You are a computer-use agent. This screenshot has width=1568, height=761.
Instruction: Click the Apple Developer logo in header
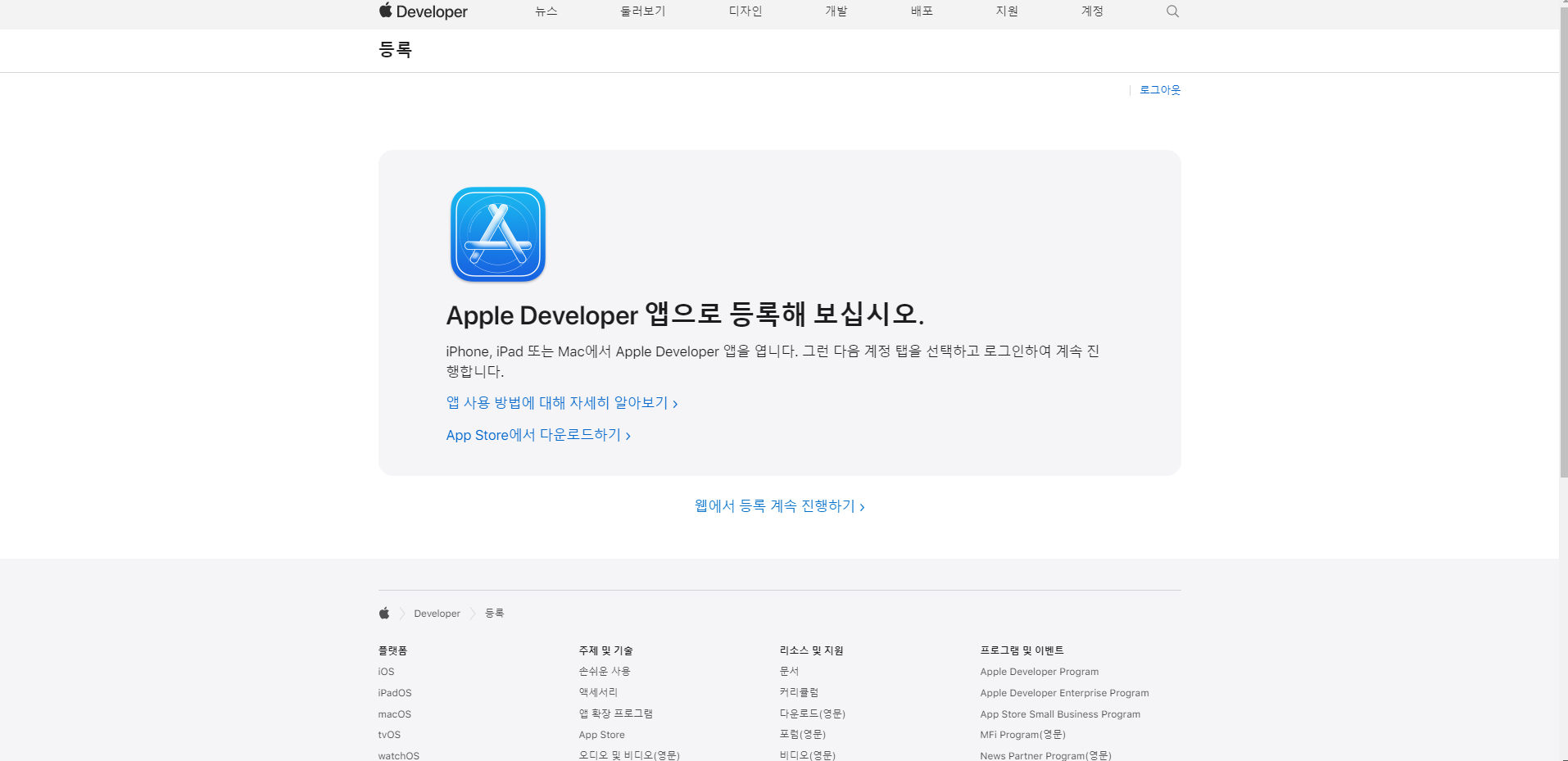point(423,11)
